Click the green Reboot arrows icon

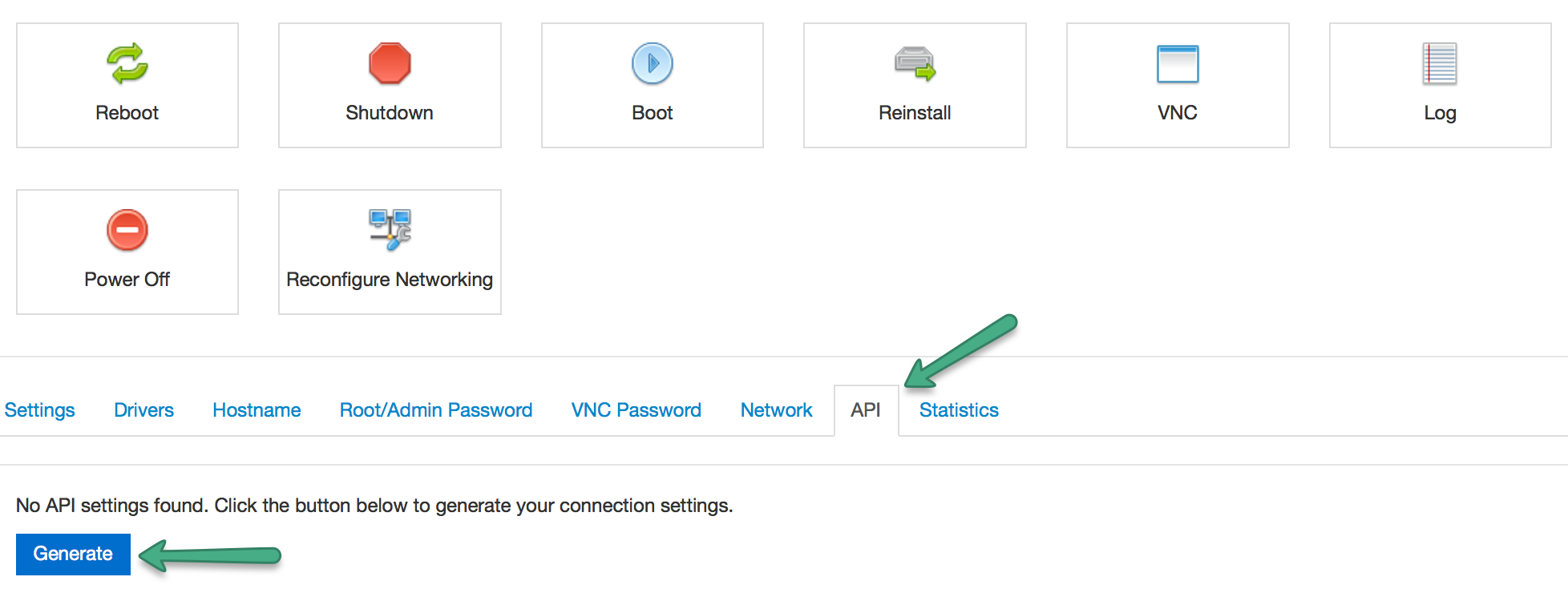click(127, 63)
